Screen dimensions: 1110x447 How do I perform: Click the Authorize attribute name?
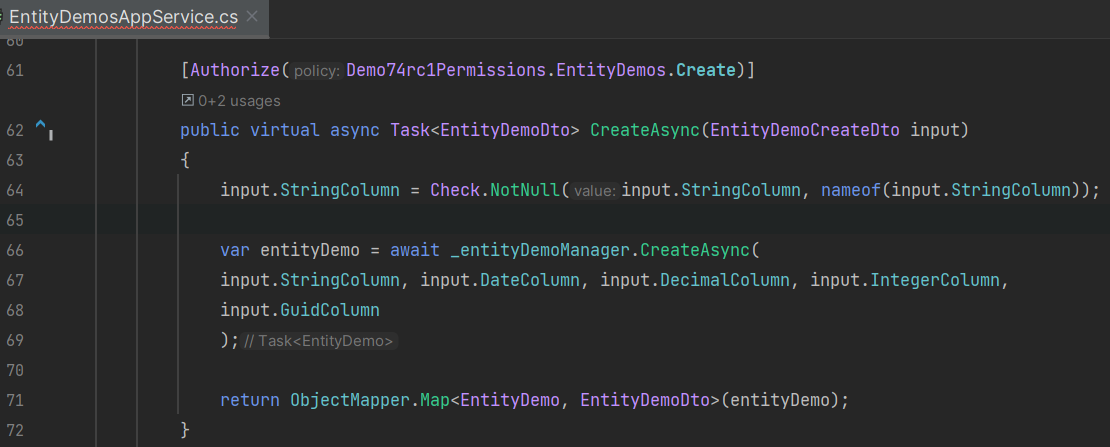coord(235,70)
